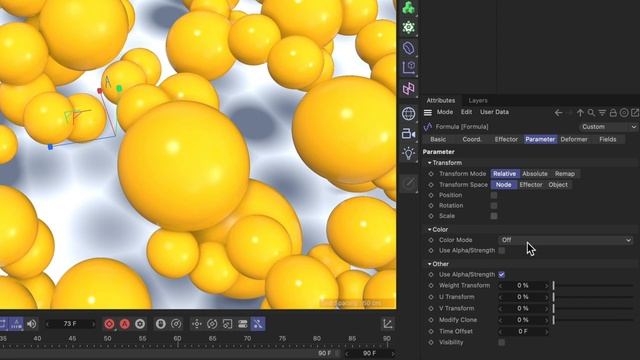Set Transform Mode to Absolute
640x360 pixels.
coord(535,174)
